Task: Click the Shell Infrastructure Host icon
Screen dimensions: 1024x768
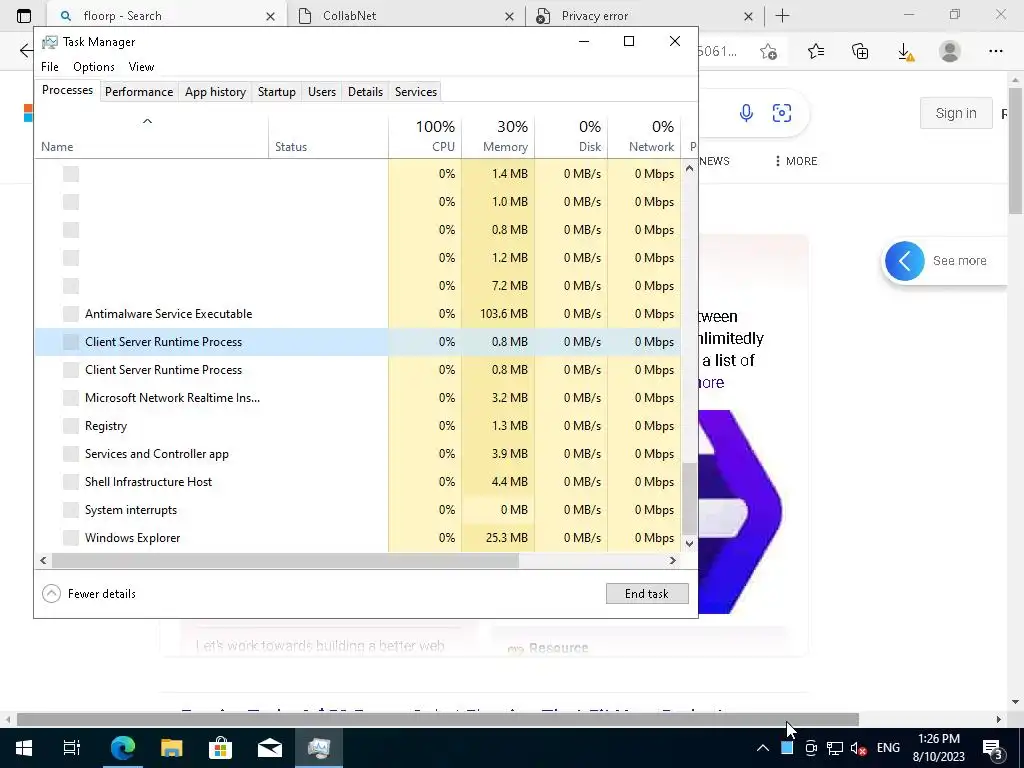Action: point(71,482)
